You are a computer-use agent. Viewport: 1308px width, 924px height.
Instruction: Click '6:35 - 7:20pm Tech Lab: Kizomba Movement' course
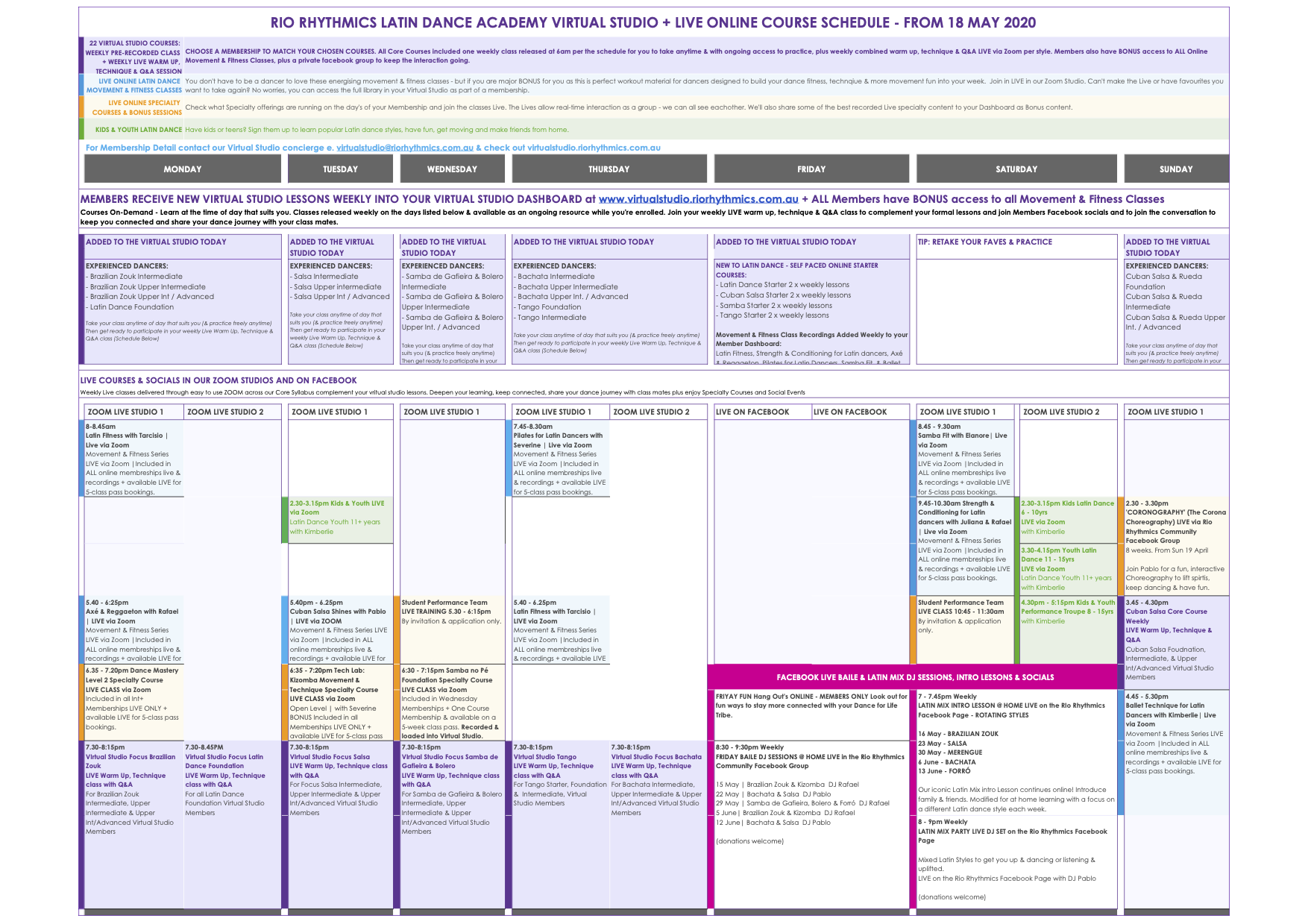click(341, 703)
